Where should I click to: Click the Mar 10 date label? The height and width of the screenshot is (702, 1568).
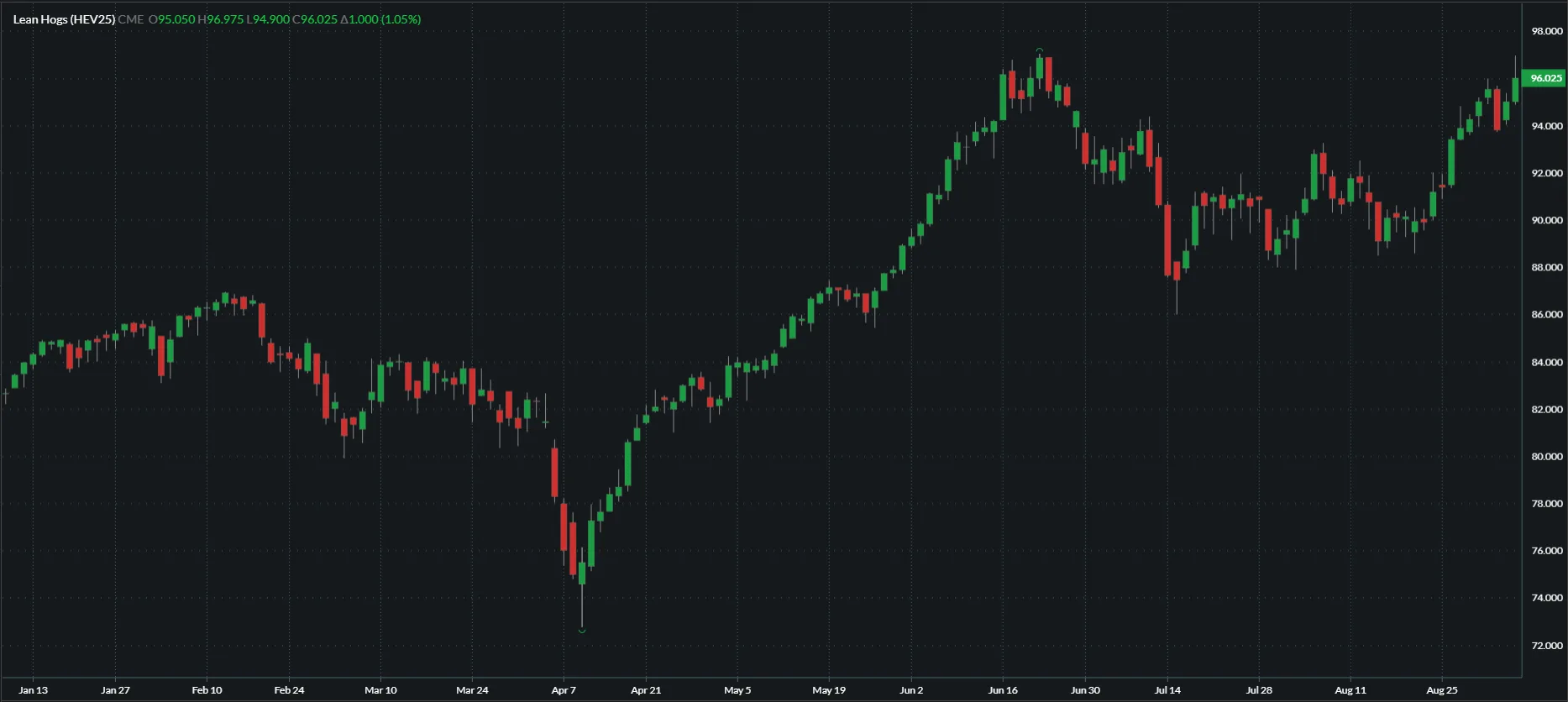[380, 690]
